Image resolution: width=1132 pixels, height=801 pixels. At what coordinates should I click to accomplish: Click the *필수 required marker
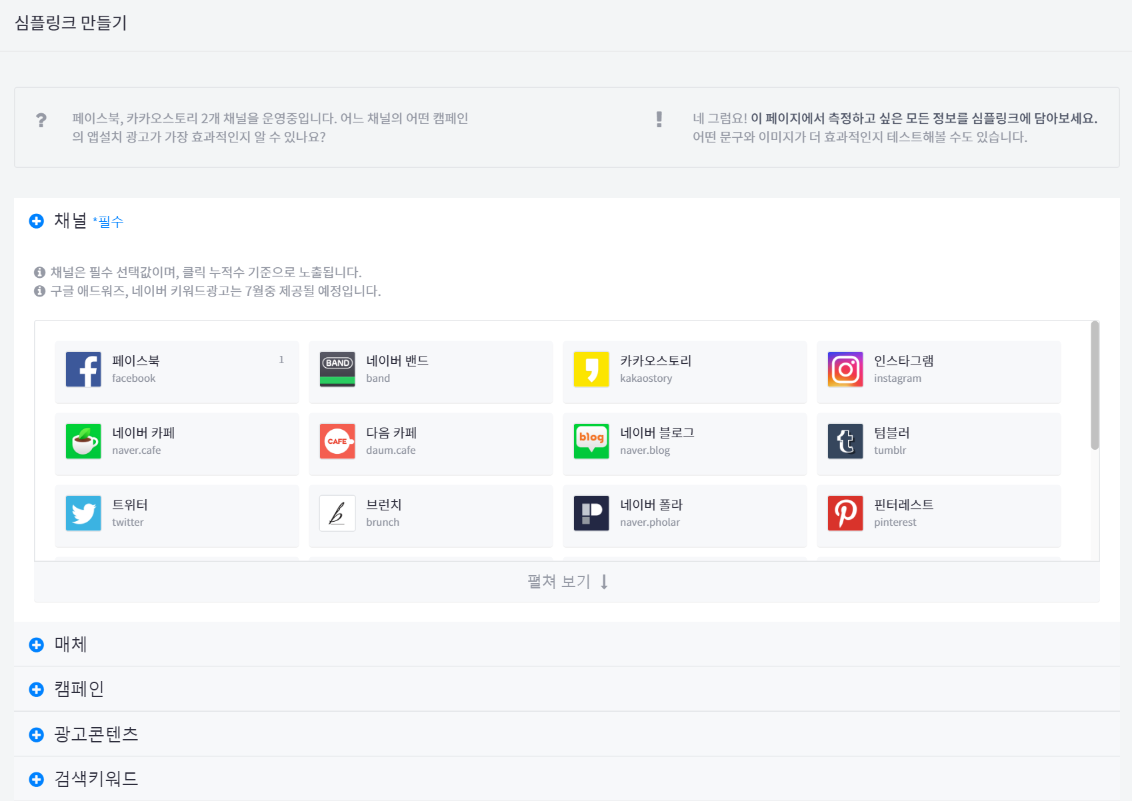tap(108, 222)
